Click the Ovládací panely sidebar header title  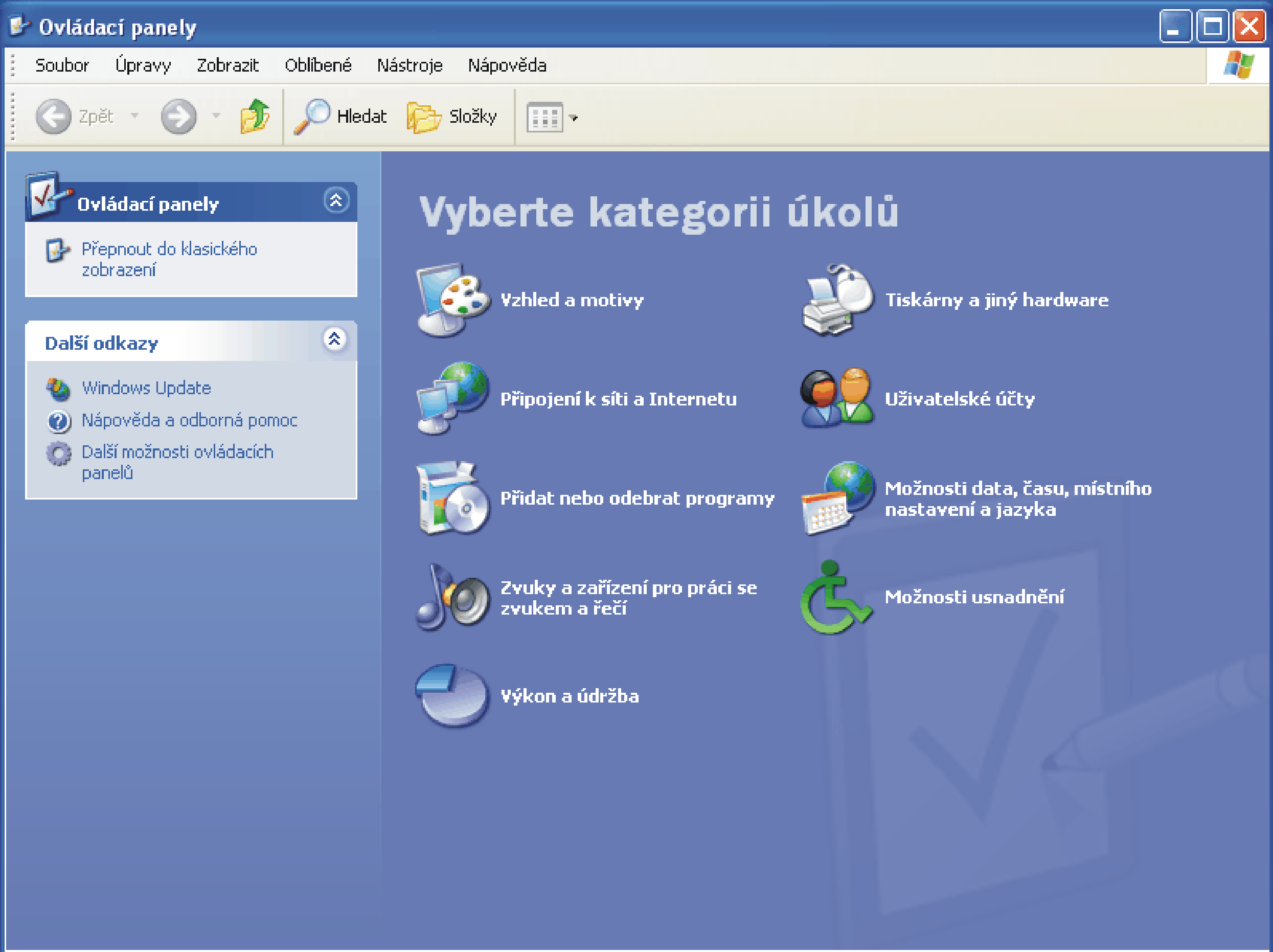coord(148,205)
